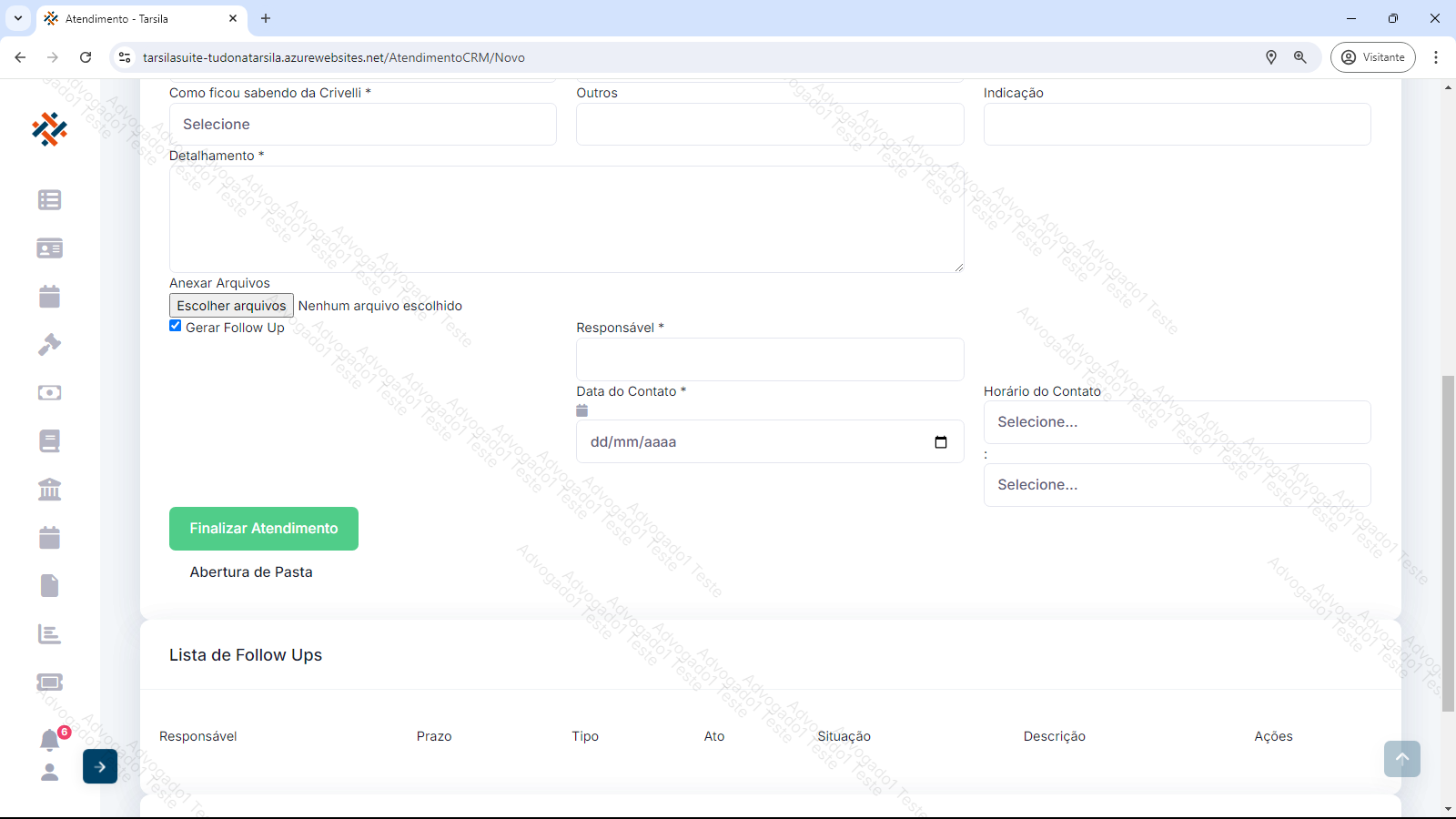The width and height of the screenshot is (1456, 819).
Task: Click the Finalizar Atendimento button
Action: pos(264,529)
